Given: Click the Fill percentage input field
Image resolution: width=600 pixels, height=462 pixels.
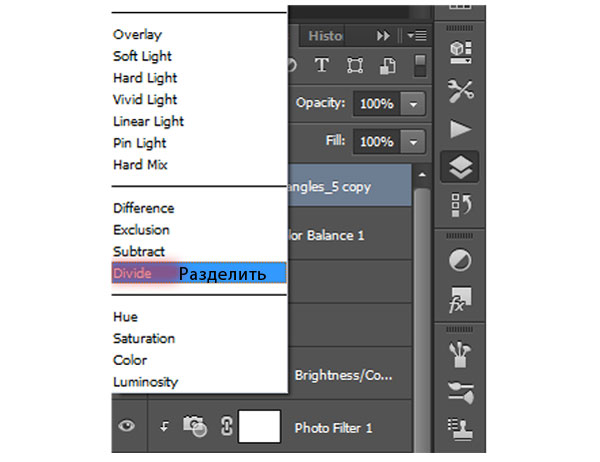Looking at the screenshot, I should tap(376, 142).
